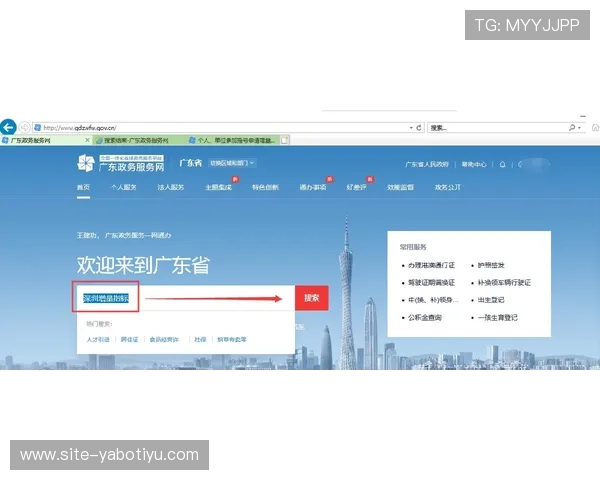Click the blurred user account name
Image resolution: width=600 pixels, height=480 pixels.
[535, 164]
